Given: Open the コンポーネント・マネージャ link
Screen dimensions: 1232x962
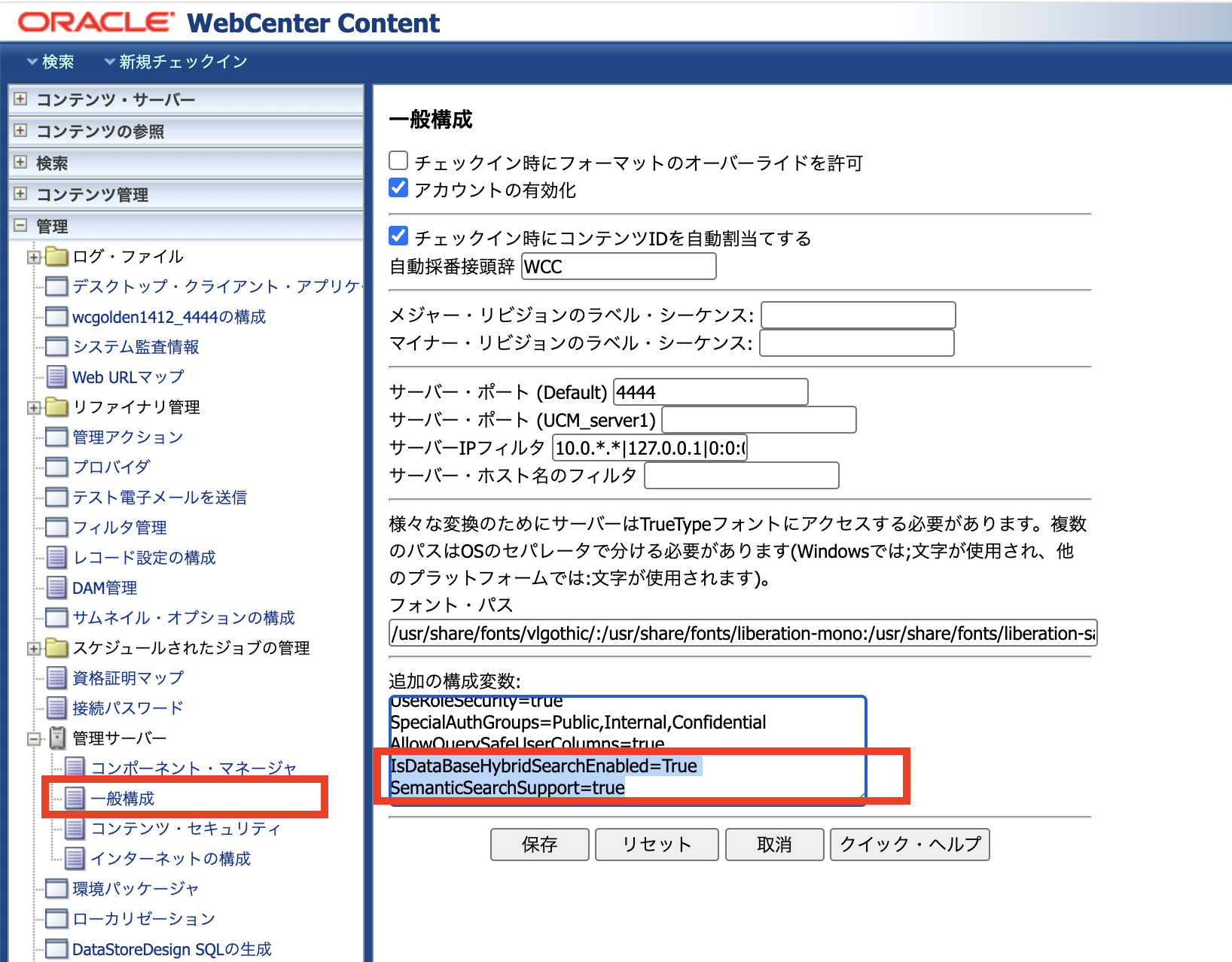Looking at the screenshot, I should pos(194,769).
